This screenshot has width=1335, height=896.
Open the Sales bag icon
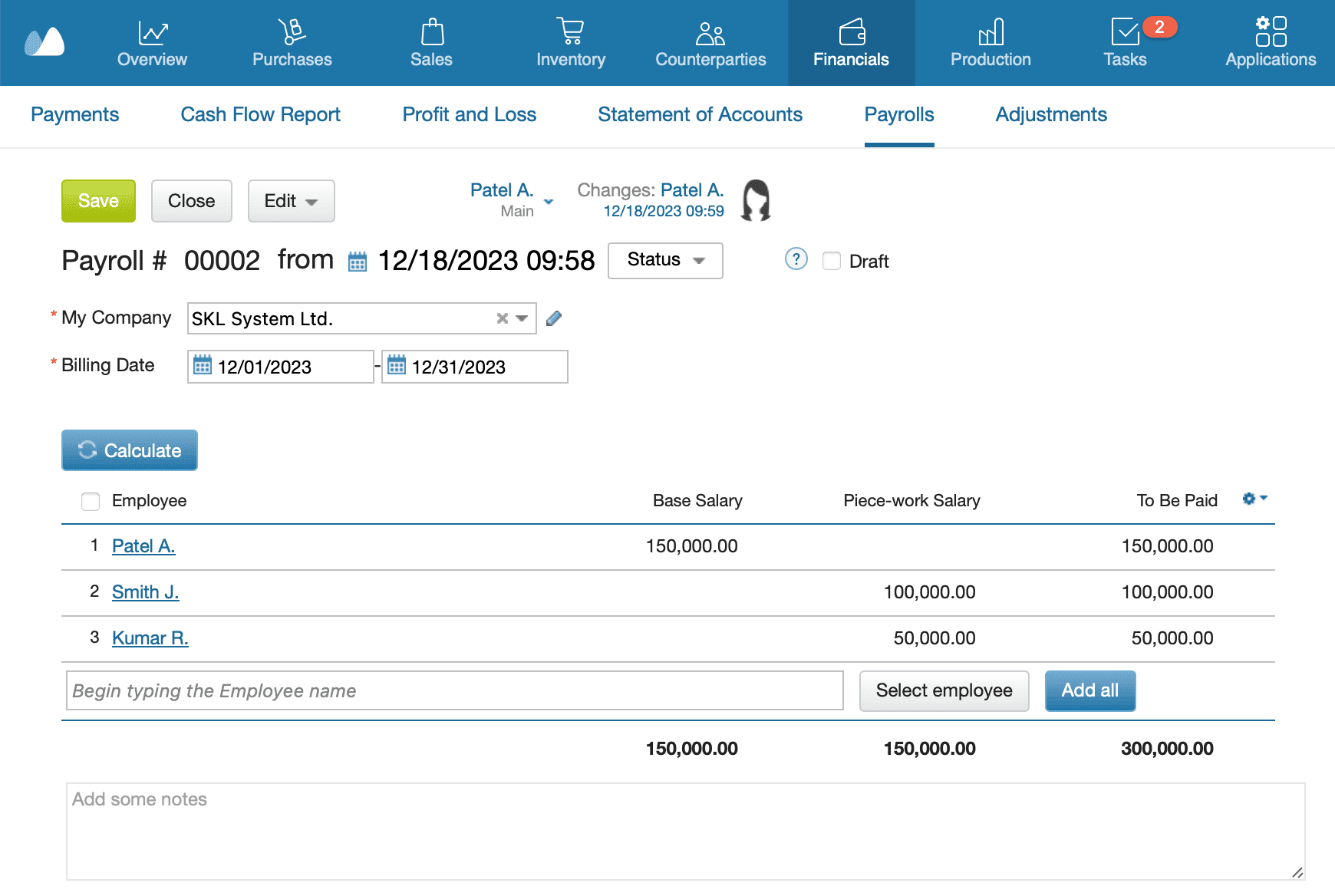tap(431, 33)
